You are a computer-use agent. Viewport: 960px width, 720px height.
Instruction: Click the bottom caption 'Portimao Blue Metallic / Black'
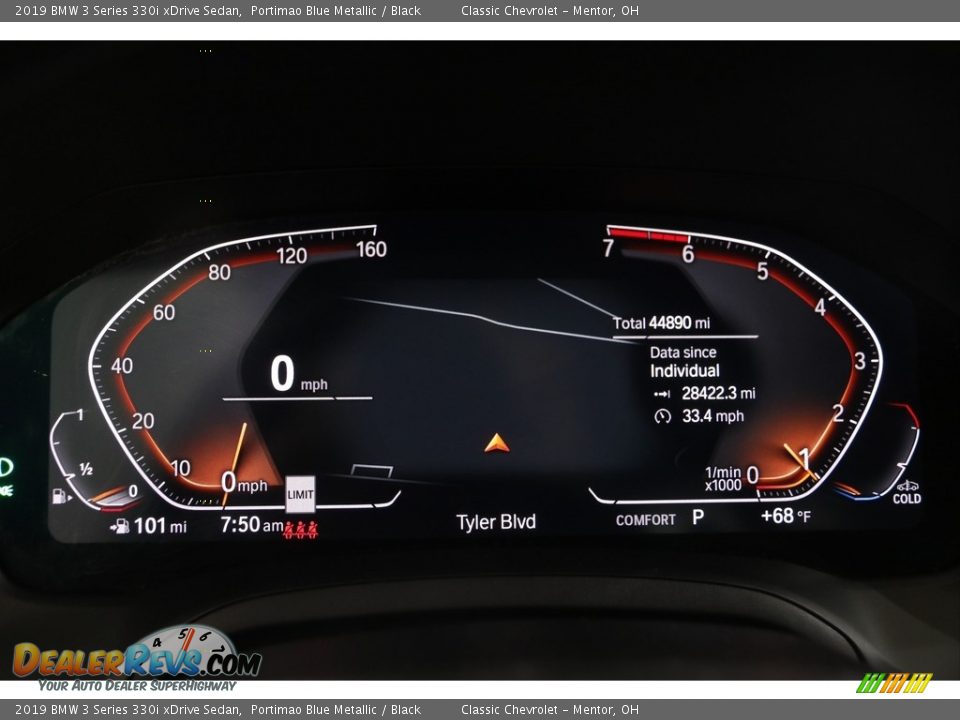(336, 710)
